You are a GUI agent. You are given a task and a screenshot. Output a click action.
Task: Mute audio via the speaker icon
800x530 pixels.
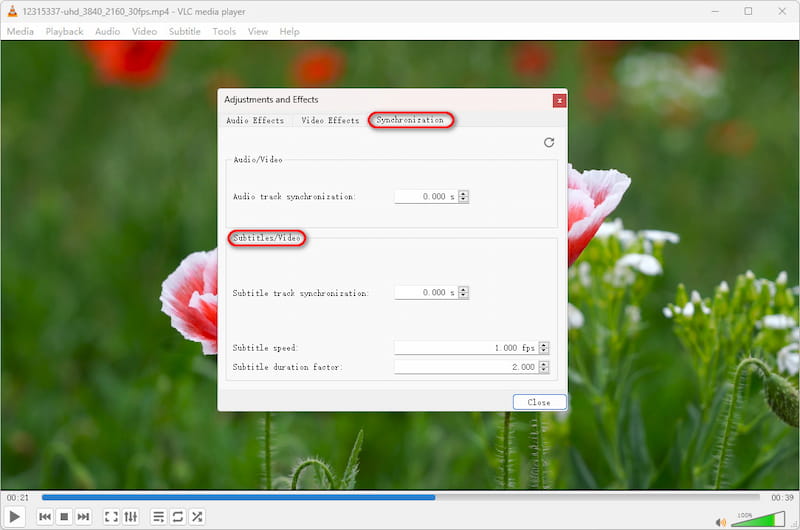[721, 521]
